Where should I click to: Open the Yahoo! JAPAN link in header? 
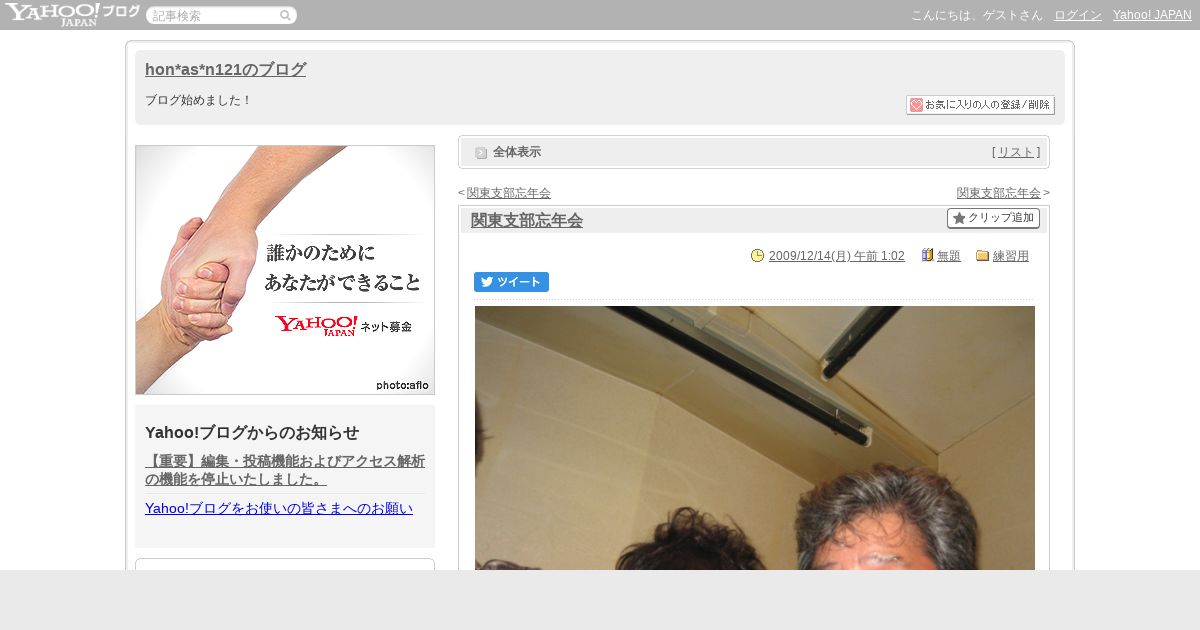pyautogui.click(x=1152, y=15)
